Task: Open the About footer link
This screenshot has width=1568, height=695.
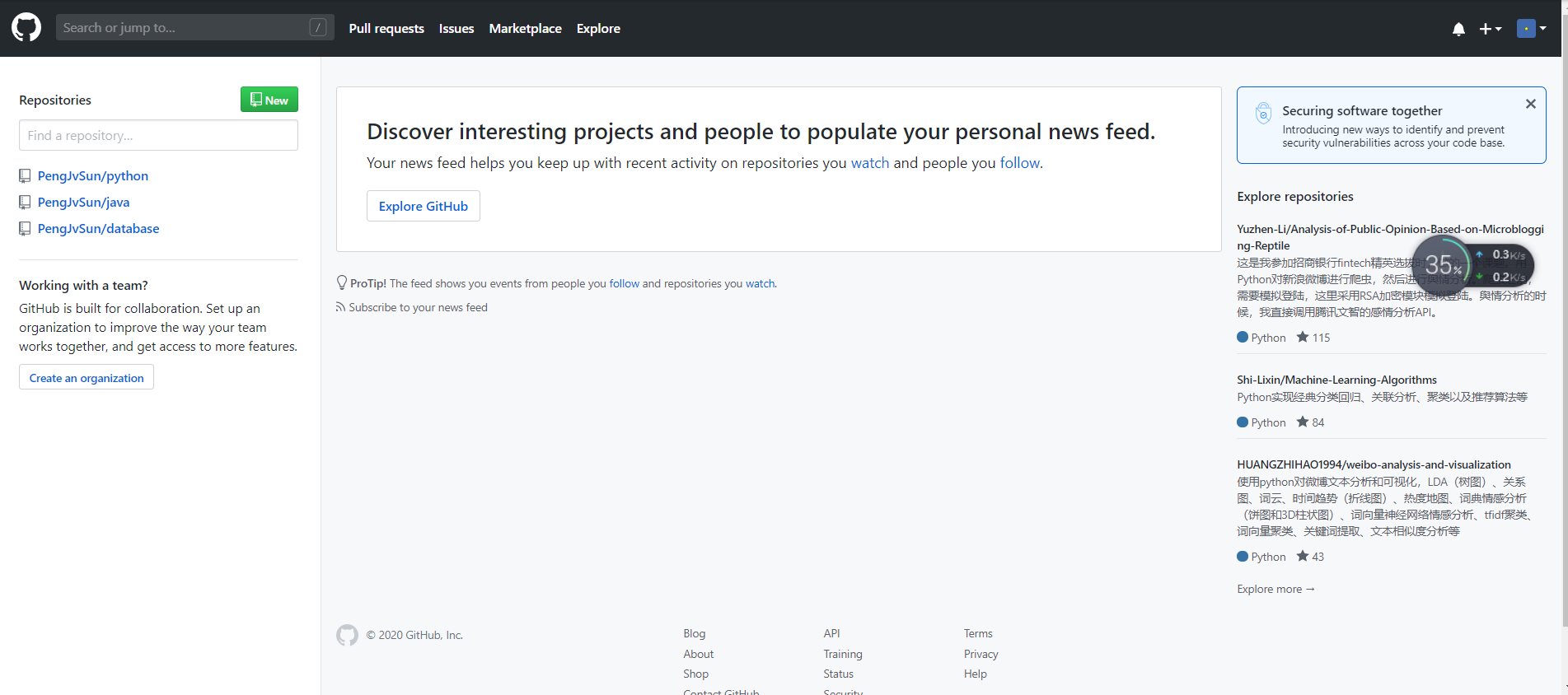Action: pos(698,655)
